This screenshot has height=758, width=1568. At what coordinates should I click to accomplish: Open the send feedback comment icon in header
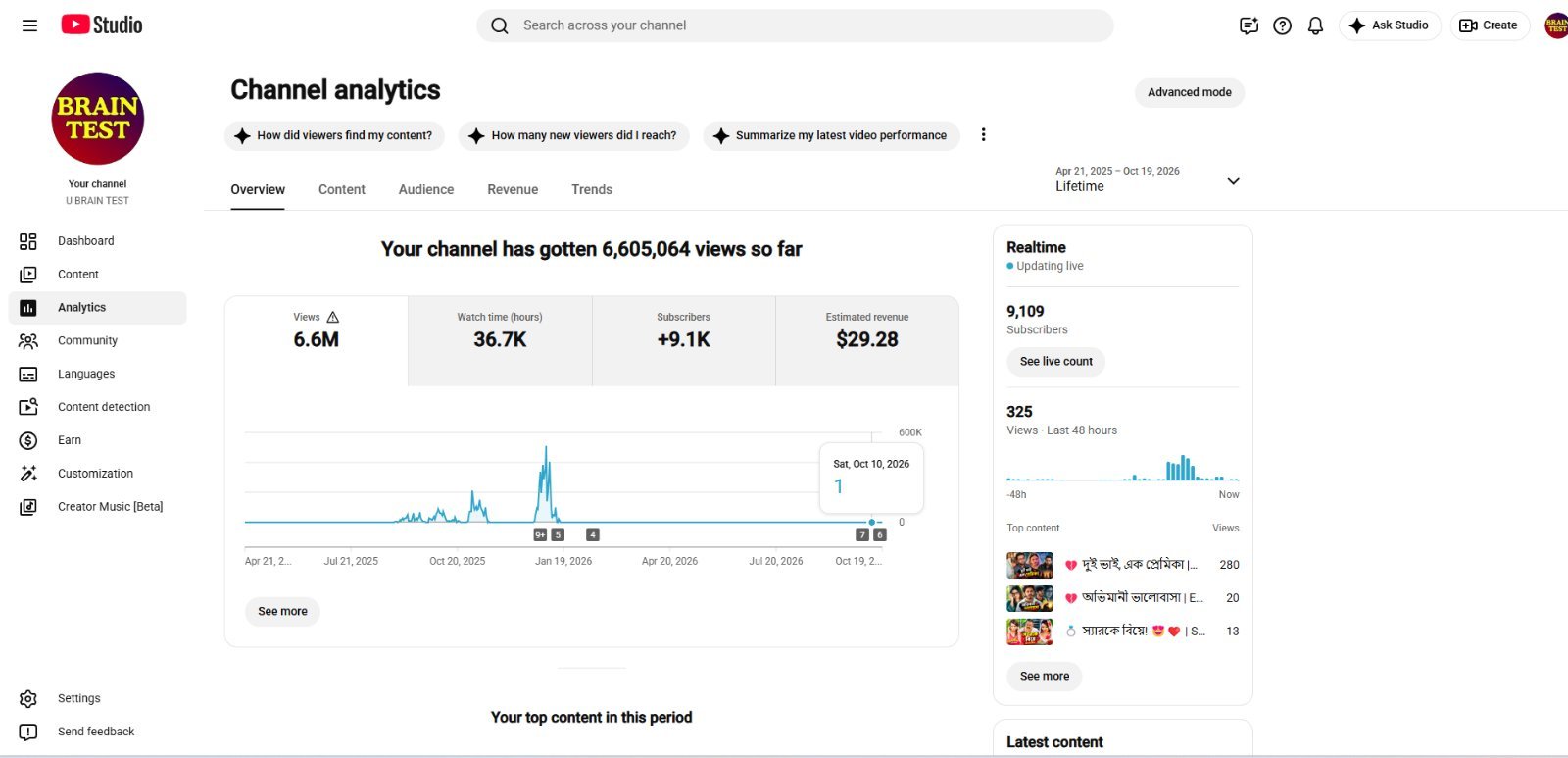pyautogui.click(x=1249, y=25)
